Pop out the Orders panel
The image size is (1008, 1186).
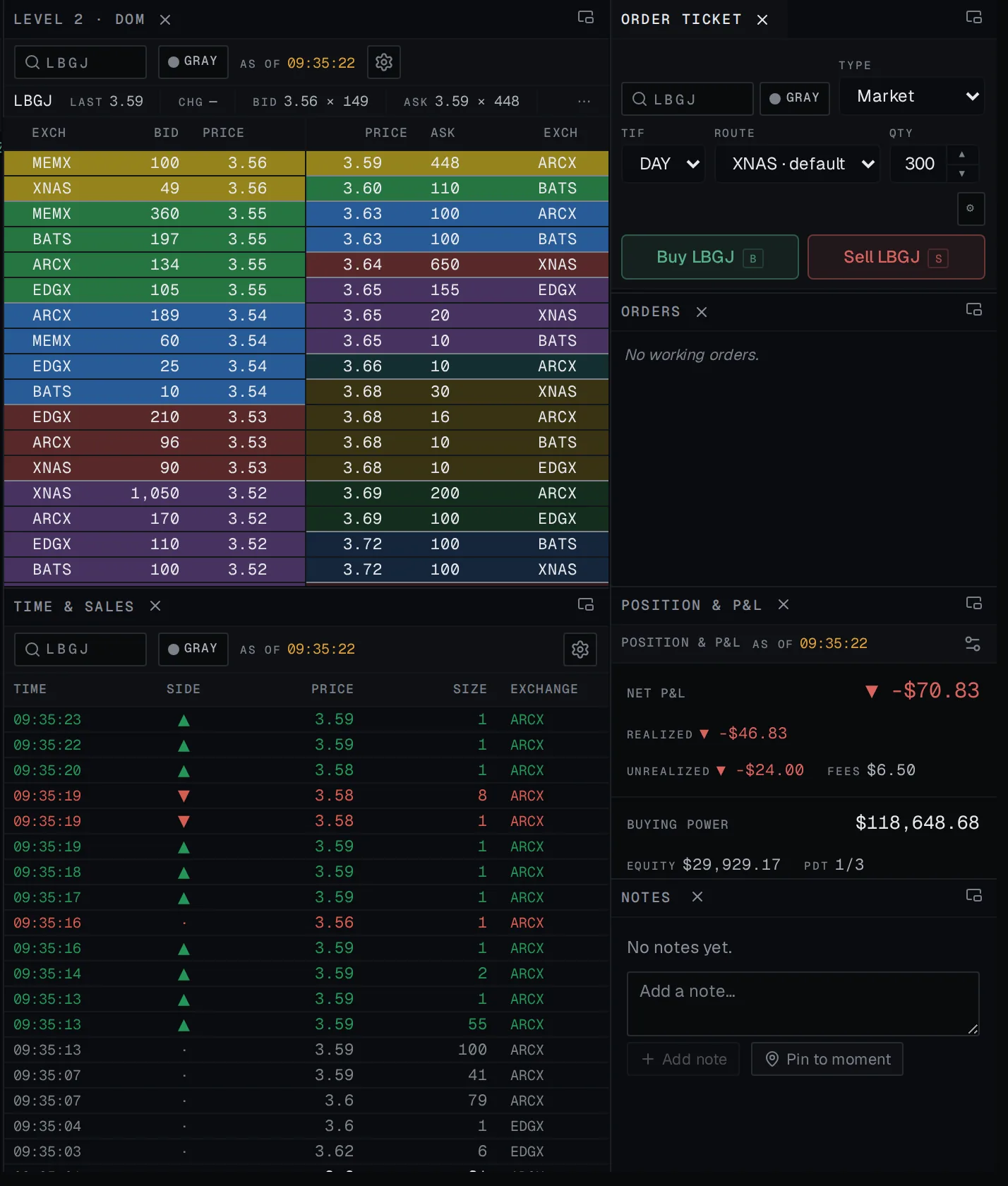(974, 309)
